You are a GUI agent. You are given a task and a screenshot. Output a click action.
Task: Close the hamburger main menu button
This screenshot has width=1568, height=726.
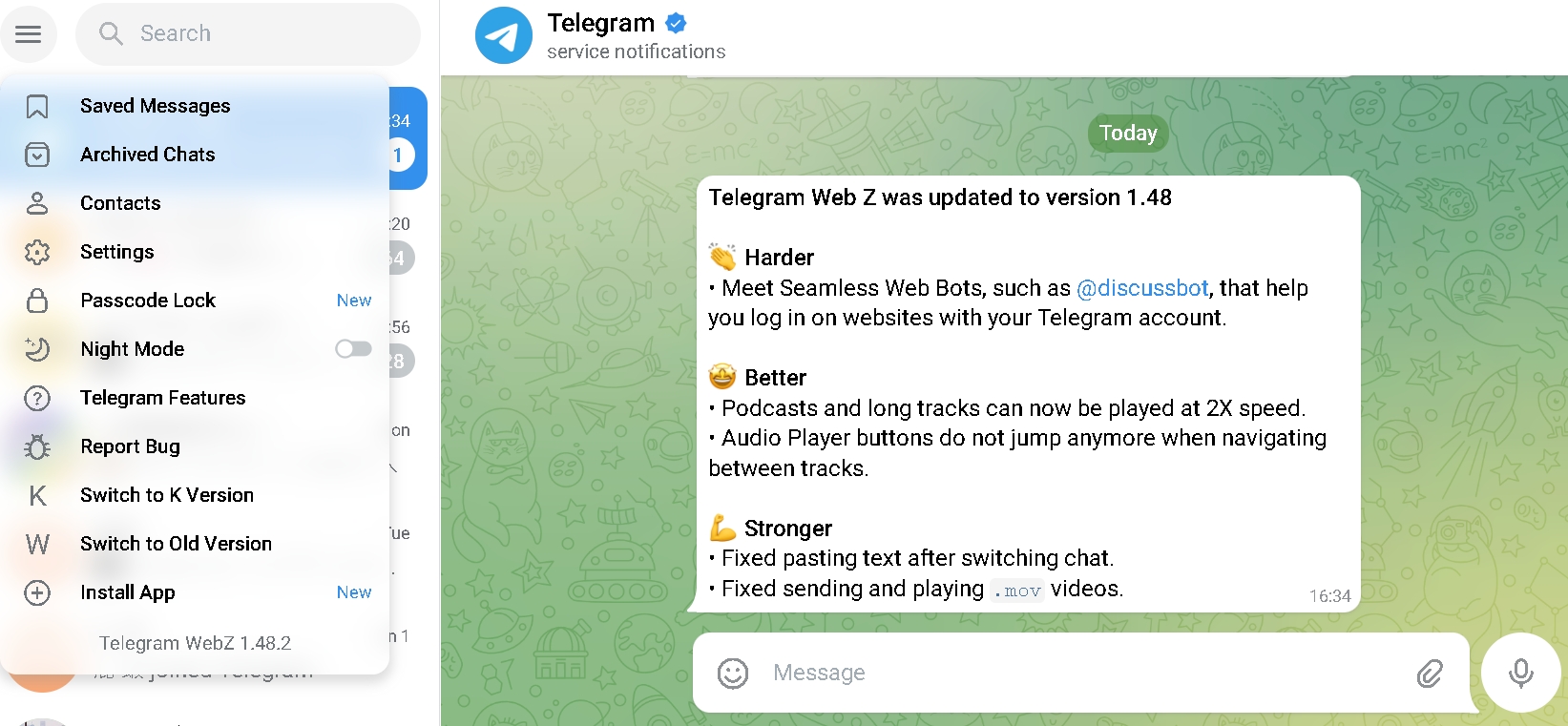coord(29,34)
